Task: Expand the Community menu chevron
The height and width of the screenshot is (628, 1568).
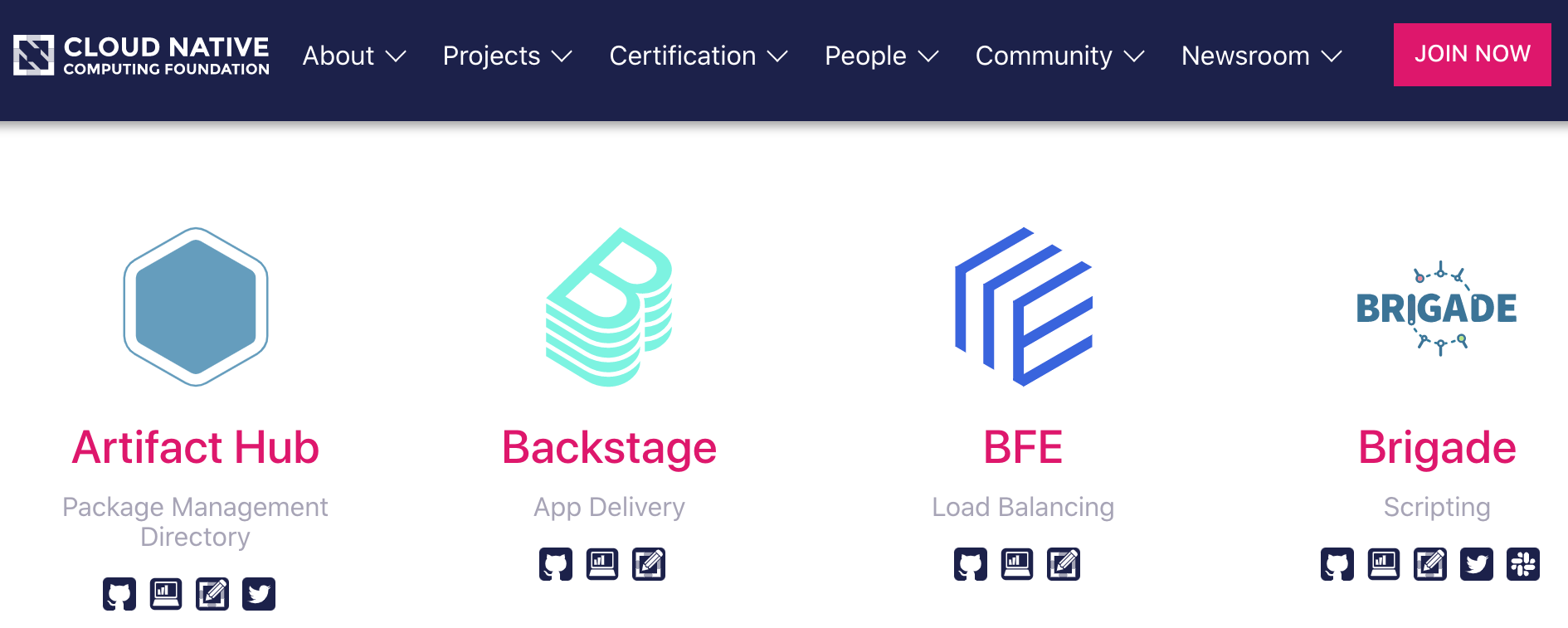Action: [1134, 56]
